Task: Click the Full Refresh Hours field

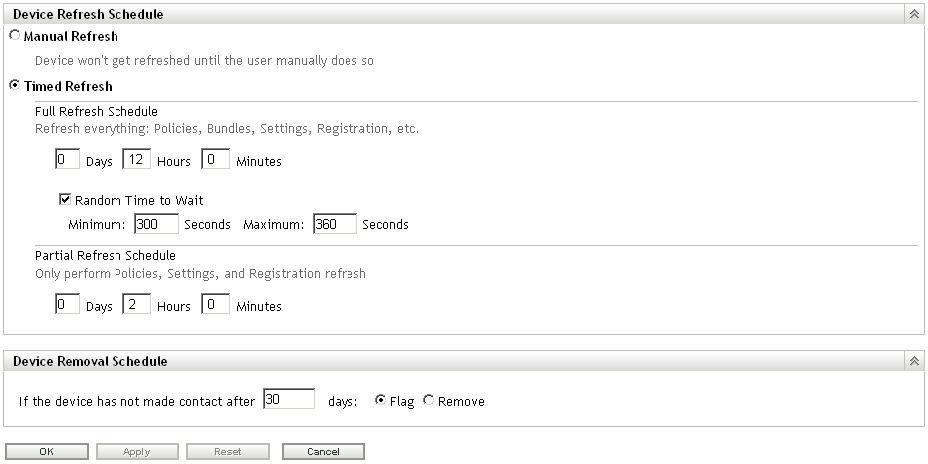Action: coord(137,159)
